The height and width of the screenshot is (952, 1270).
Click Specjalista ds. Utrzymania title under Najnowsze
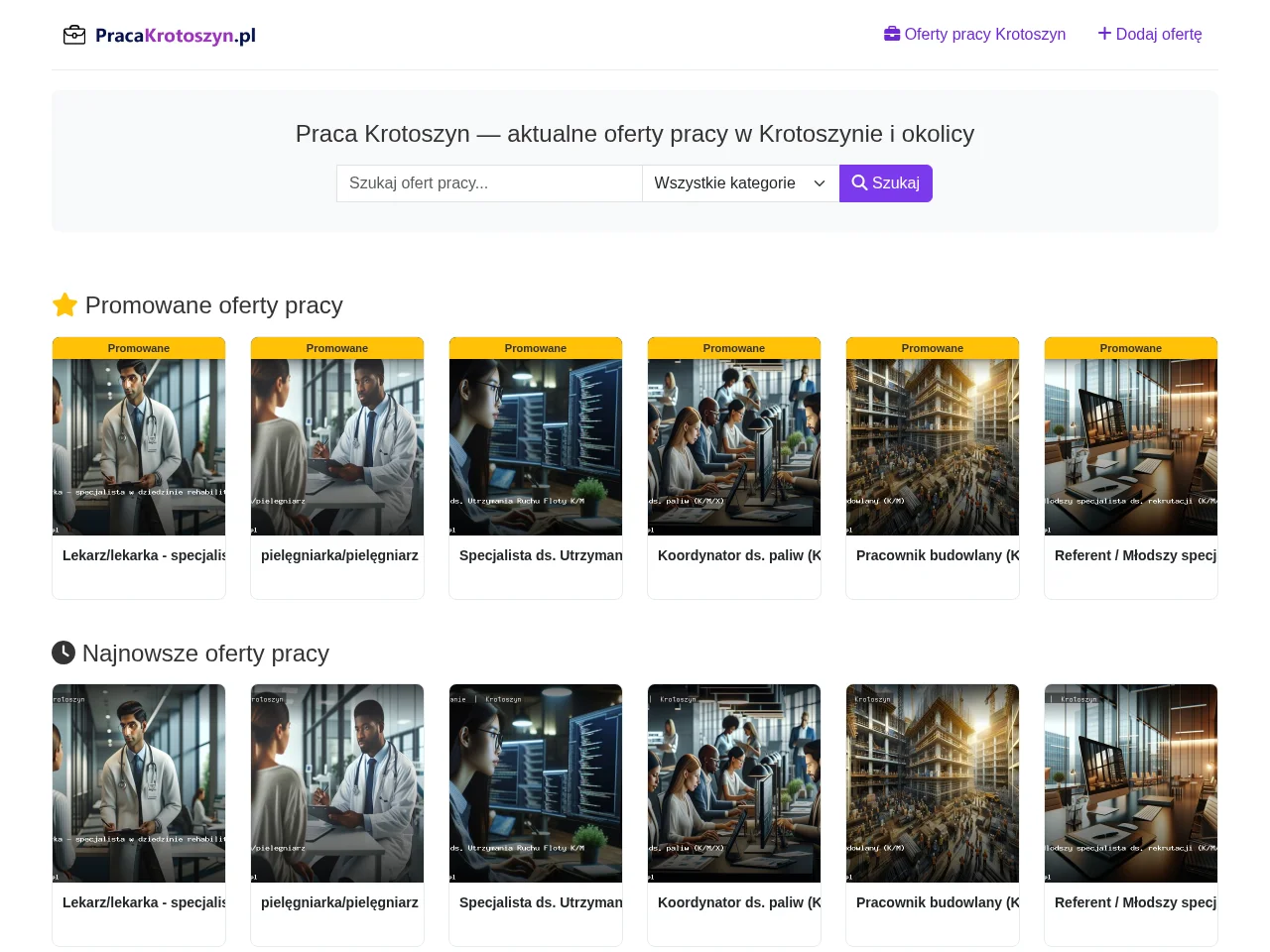[541, 902]
